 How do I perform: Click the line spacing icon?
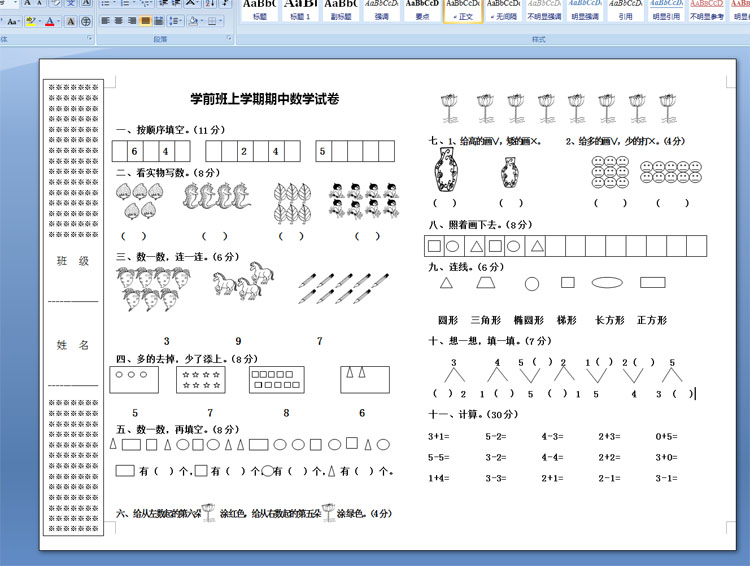click(x=174, y=21)
